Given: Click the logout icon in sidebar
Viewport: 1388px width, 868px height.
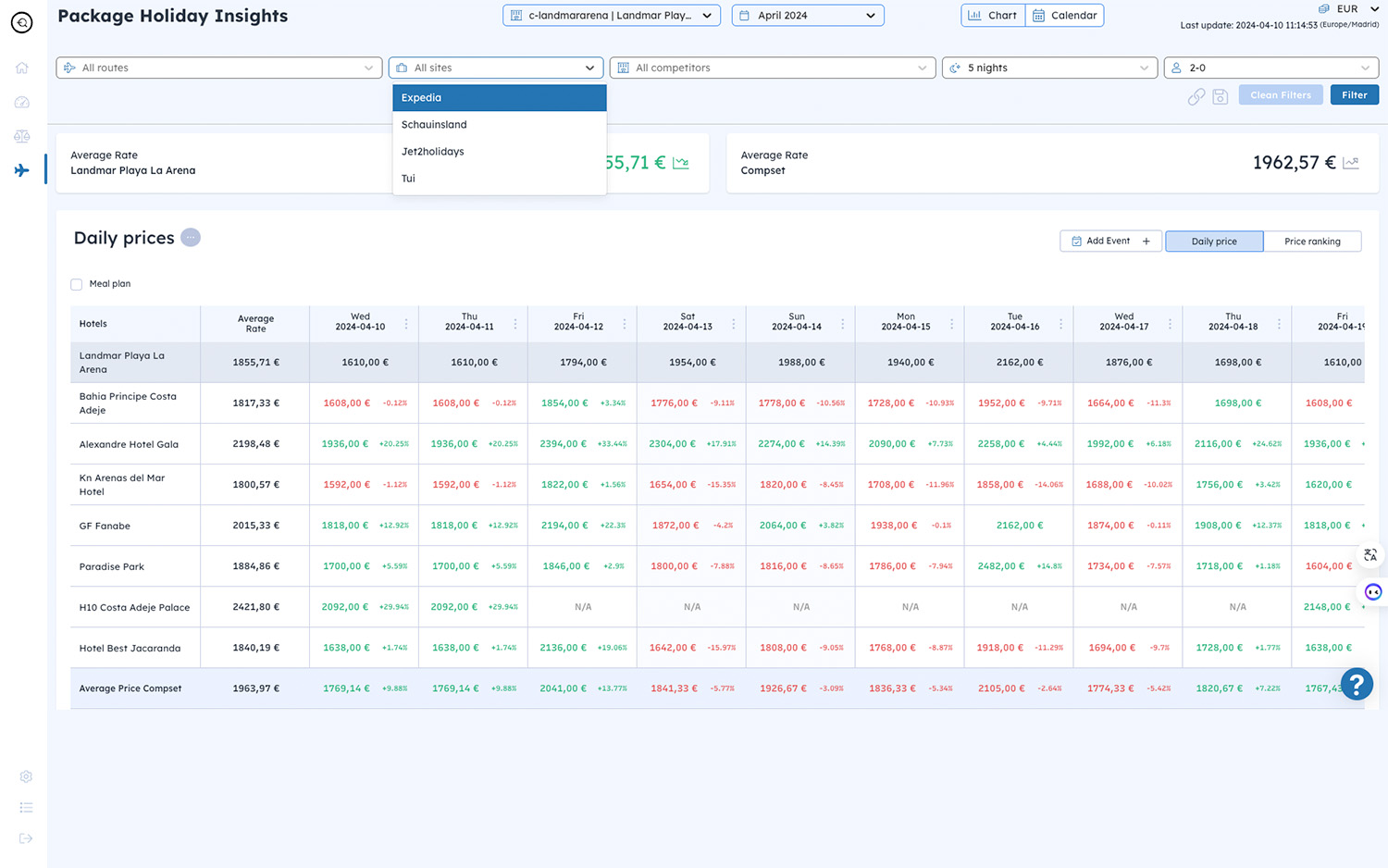Looking at the screenshot, I should [x=26, y=838].
